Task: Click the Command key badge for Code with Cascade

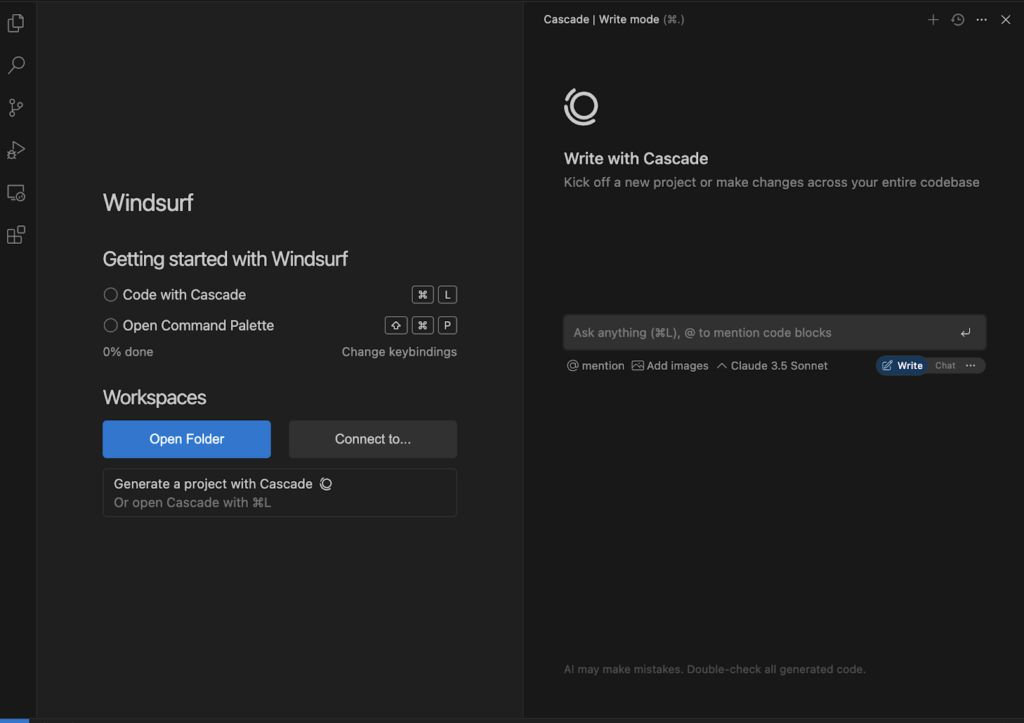Action: tap(423, 295)
